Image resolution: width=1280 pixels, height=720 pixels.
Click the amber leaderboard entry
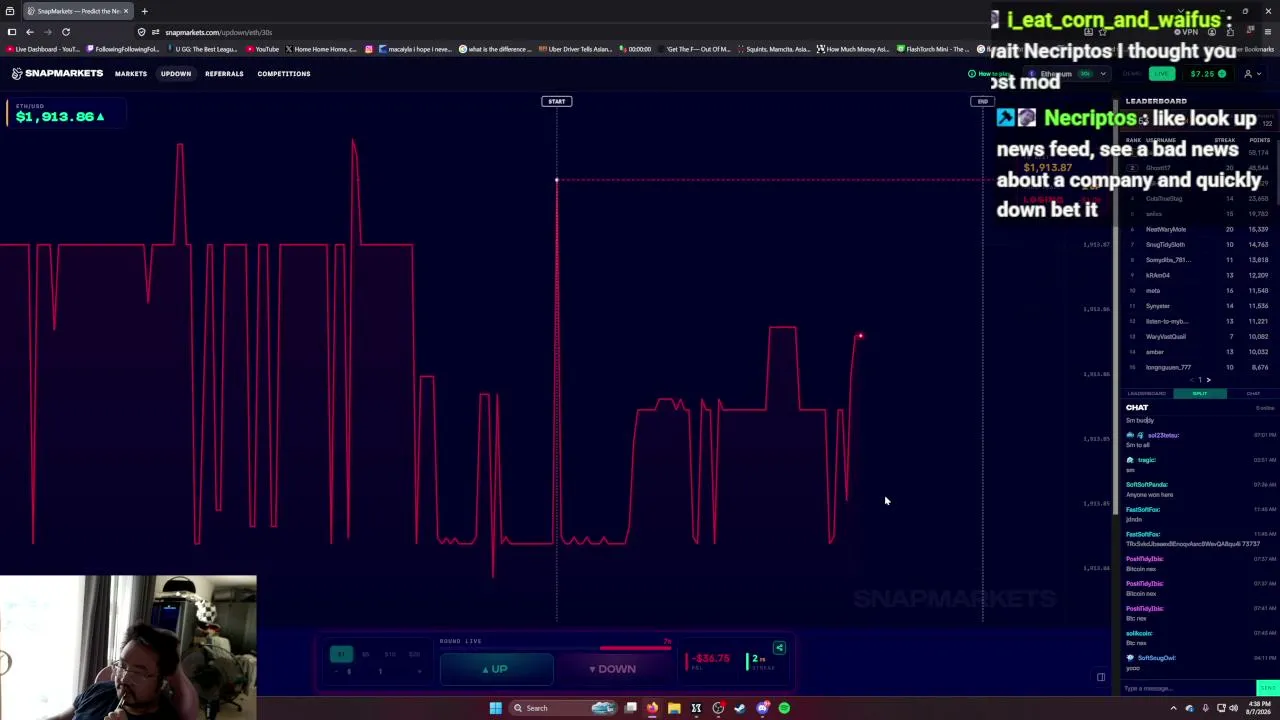coord(1198,352)
